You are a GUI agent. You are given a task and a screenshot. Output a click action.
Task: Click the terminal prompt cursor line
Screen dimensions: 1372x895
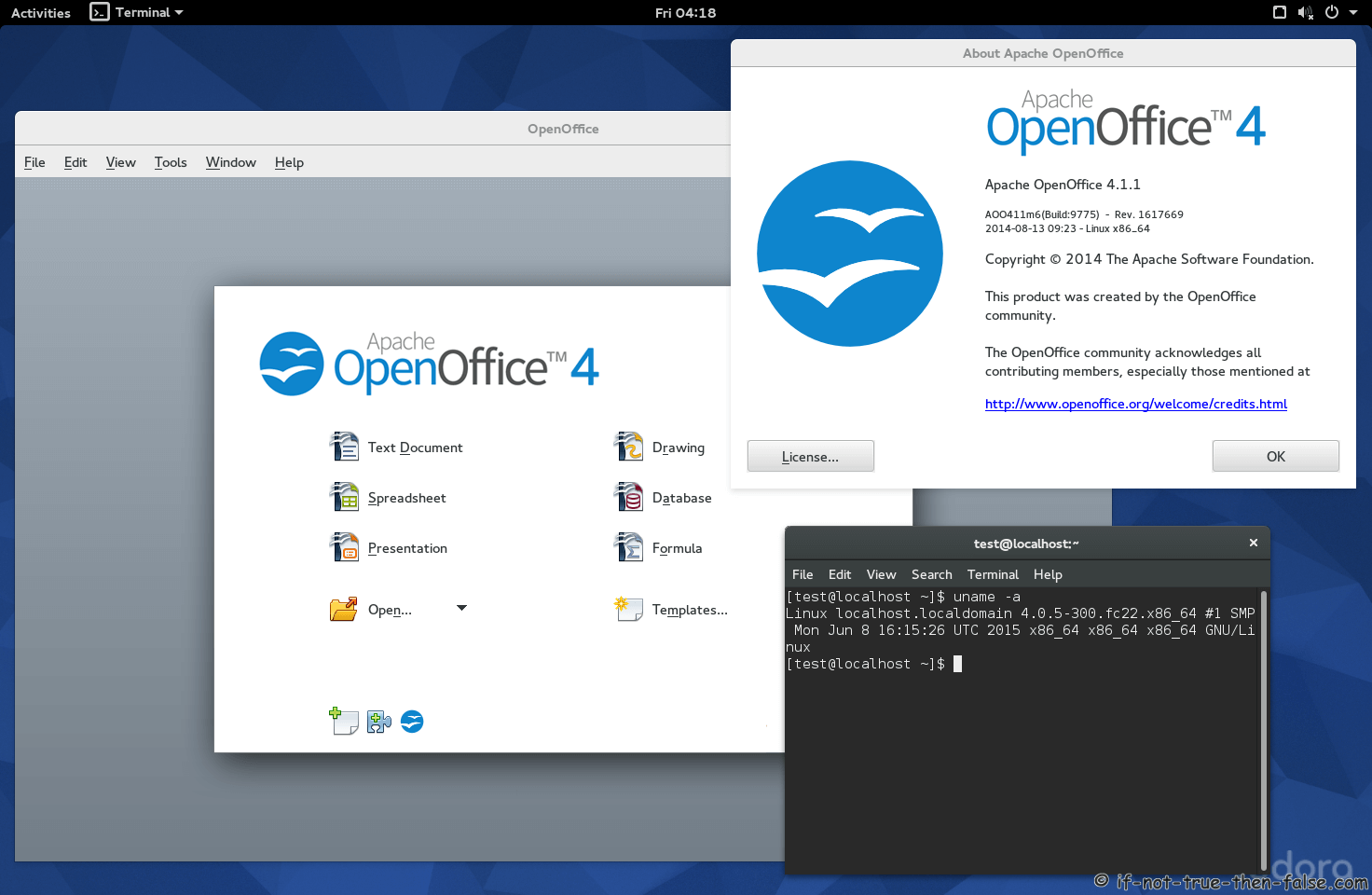874,664
